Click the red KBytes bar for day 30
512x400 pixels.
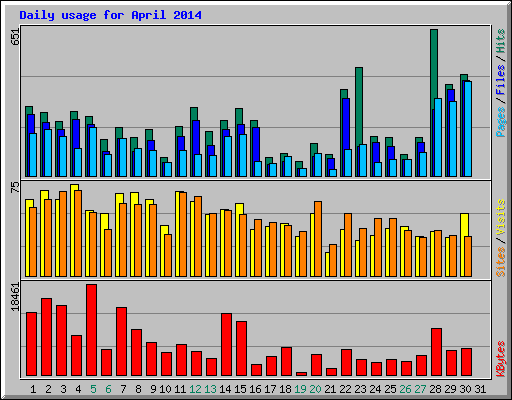pyautogui.click(x=466, y=362)
